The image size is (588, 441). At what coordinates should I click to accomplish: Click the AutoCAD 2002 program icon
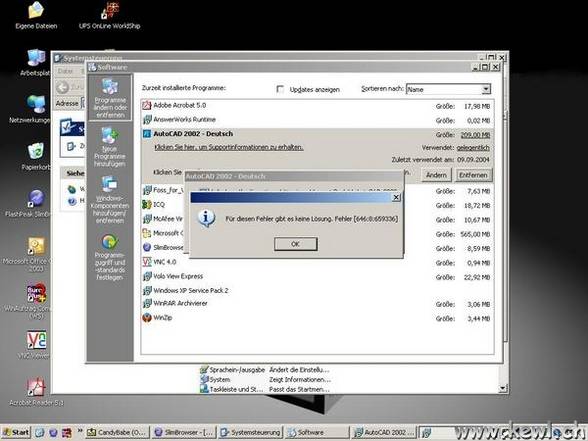147,134
